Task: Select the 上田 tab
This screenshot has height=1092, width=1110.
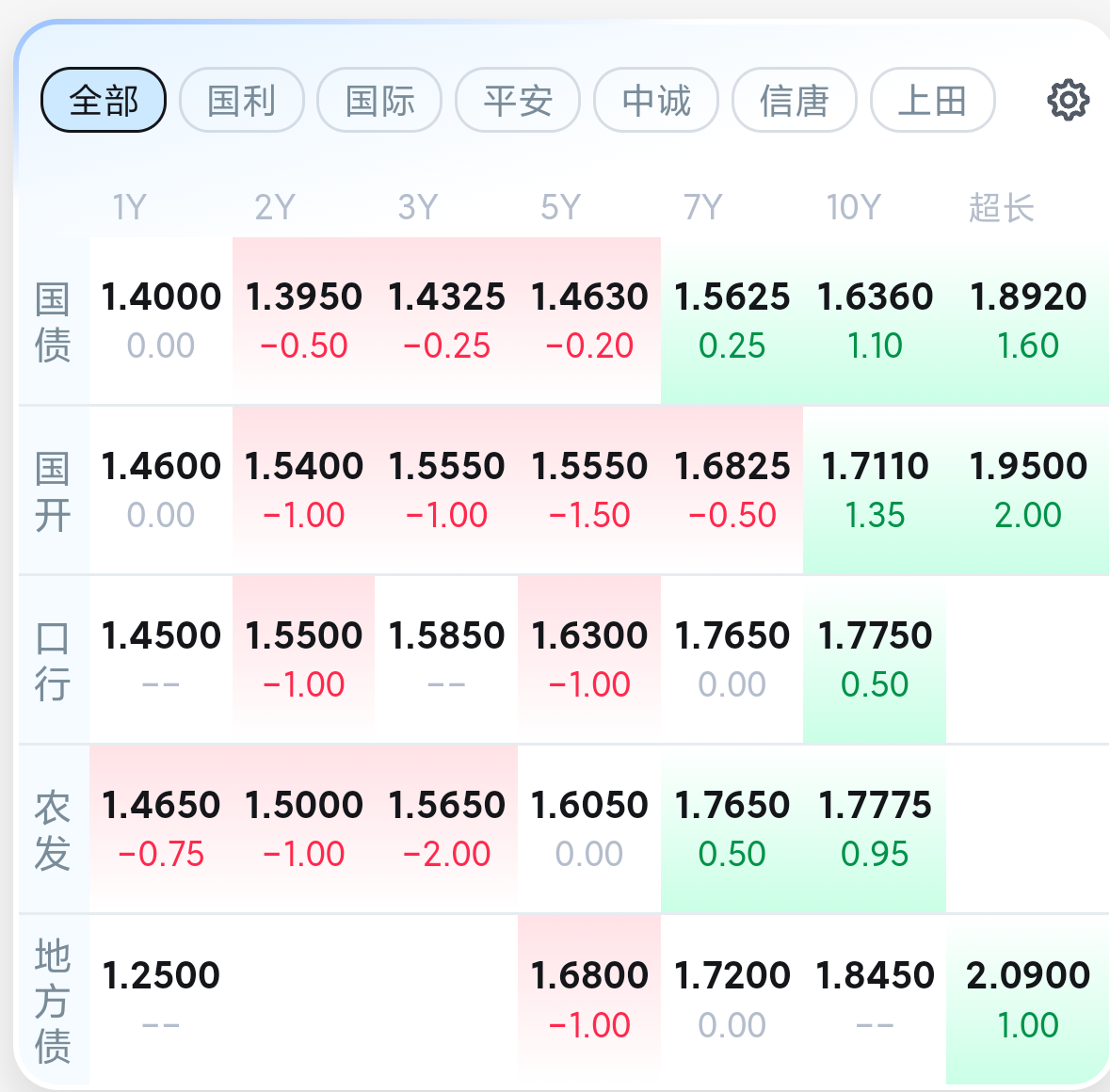Action: coord(932,100)
